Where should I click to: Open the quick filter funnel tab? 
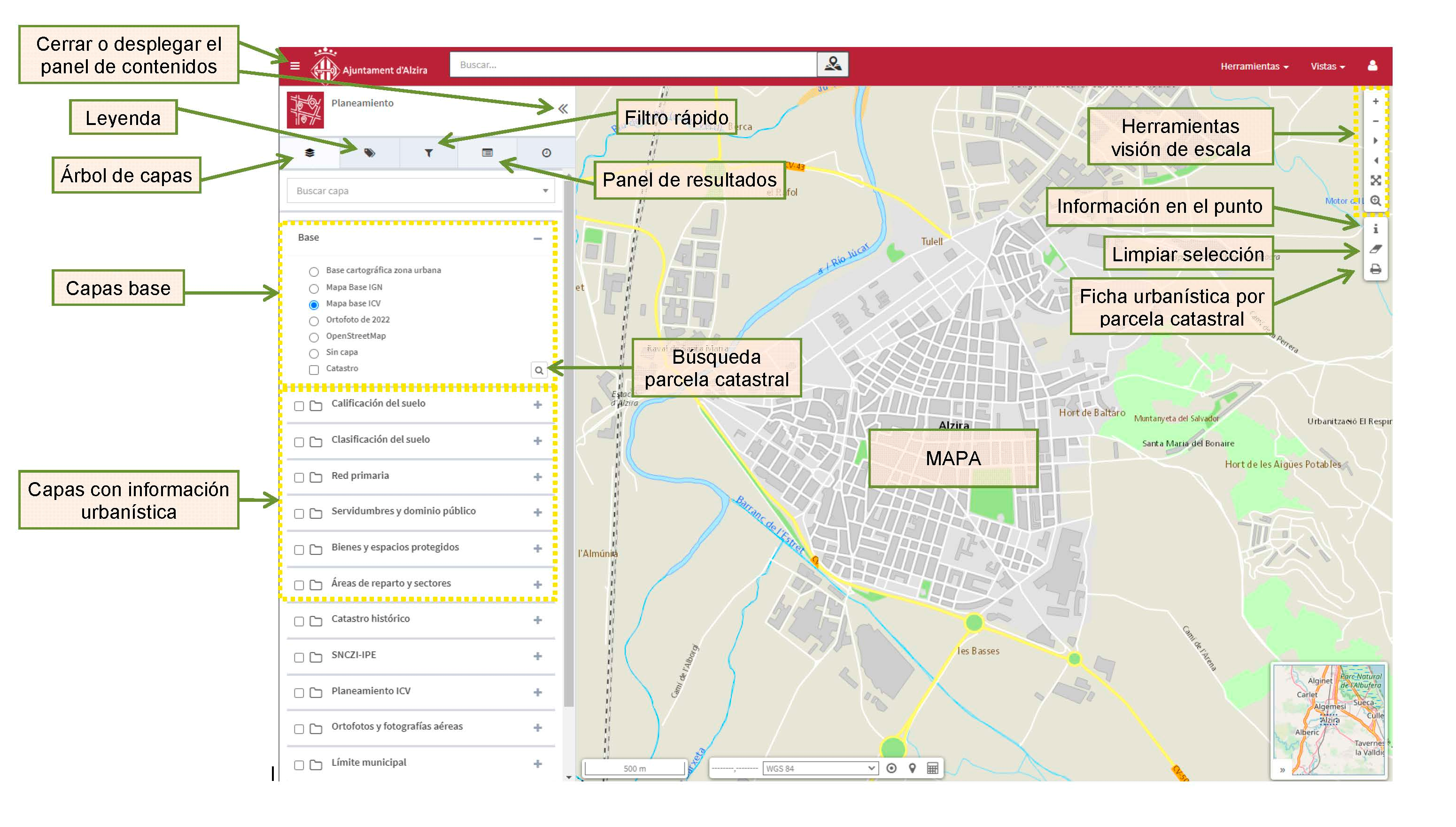(428, 153)
